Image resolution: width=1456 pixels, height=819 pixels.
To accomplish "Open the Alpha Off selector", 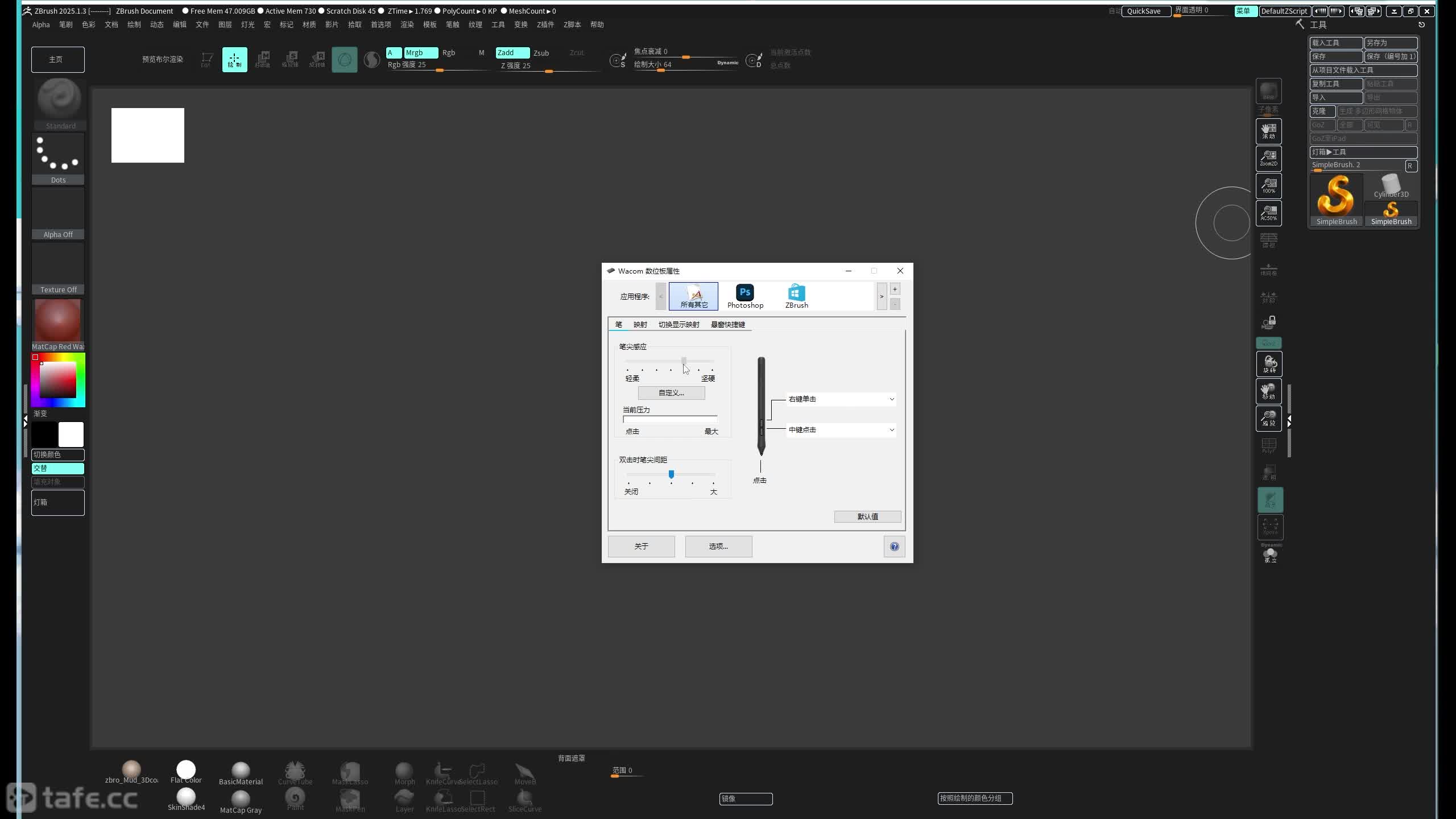I will coord(58,213).
